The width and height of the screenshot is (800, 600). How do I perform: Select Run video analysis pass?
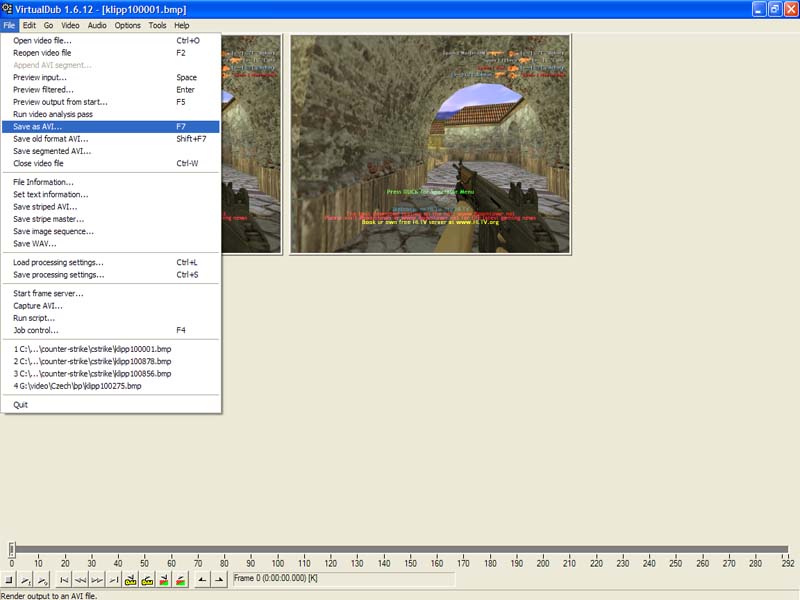[111, 114]
